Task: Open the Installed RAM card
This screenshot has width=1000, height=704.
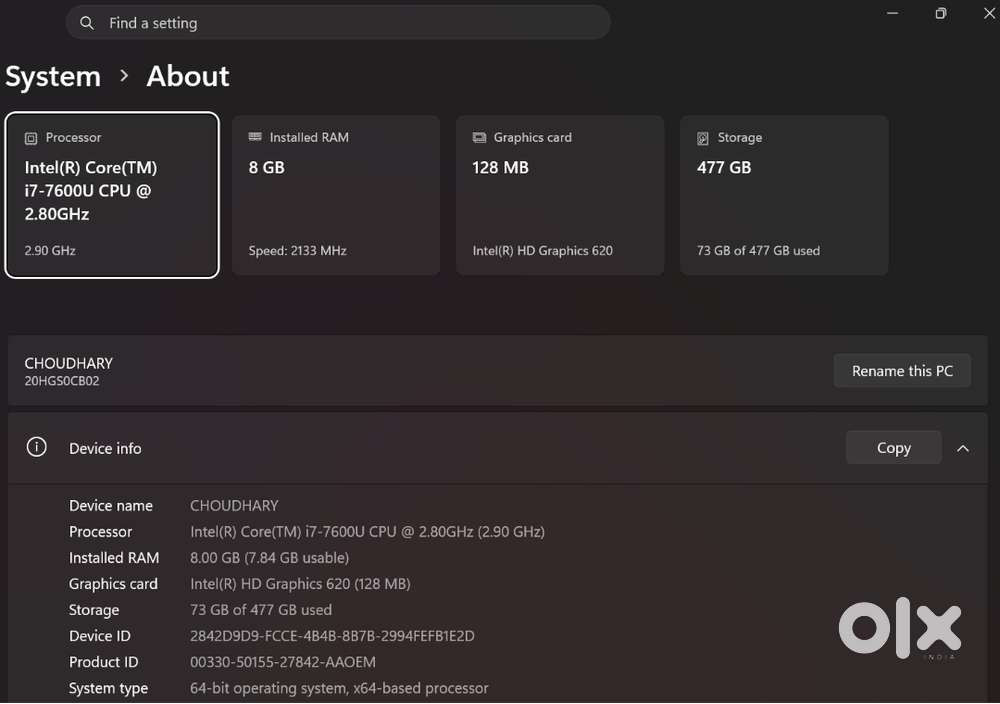Action: 336,195
